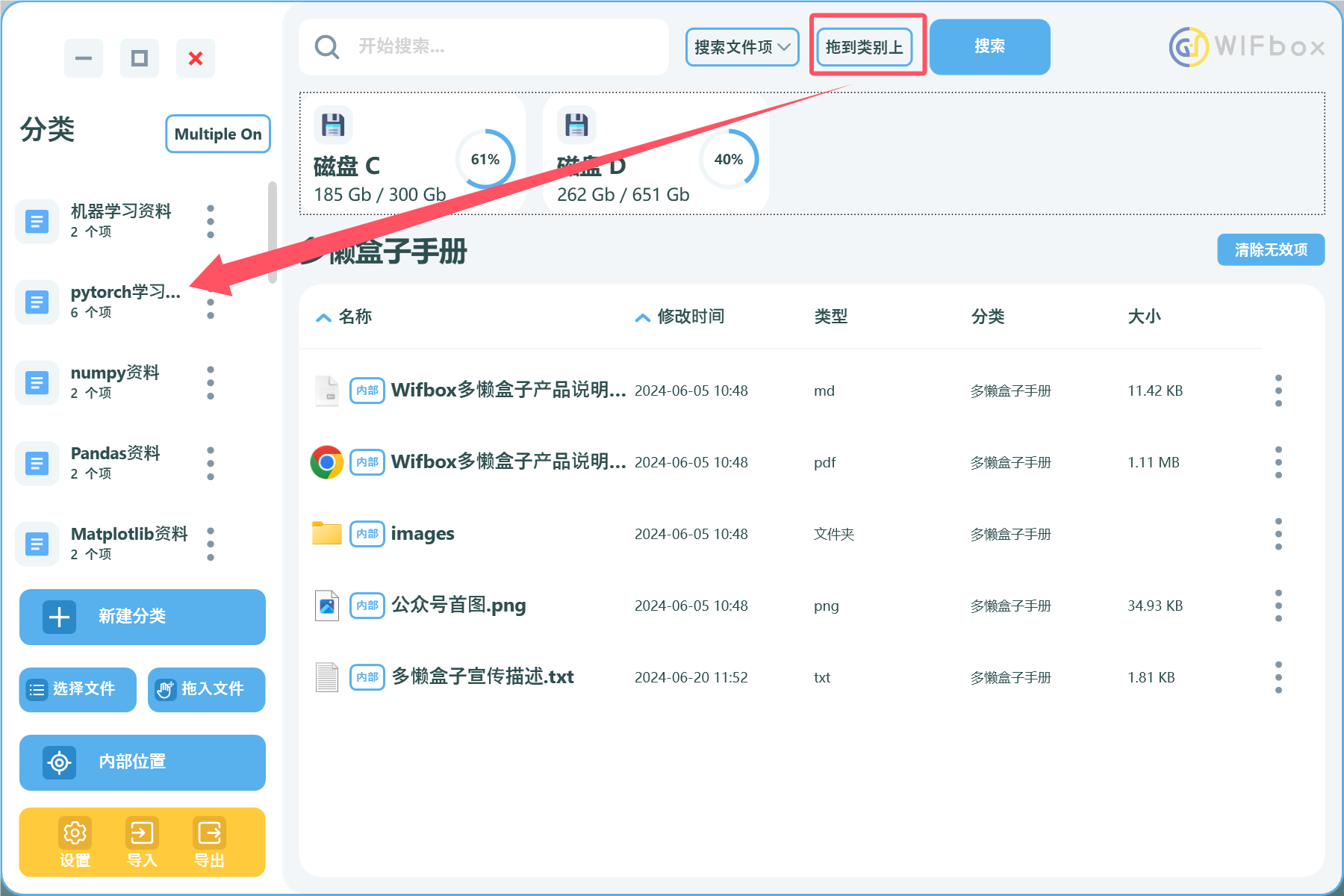Click the Chrome icon of pdf file
1344x896 pixels.
(326, 462)
